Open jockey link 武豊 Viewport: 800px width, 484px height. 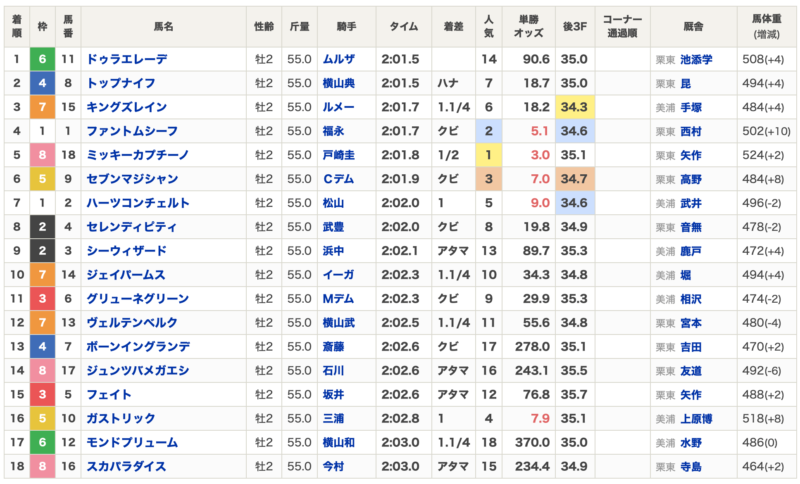(333, 227)
